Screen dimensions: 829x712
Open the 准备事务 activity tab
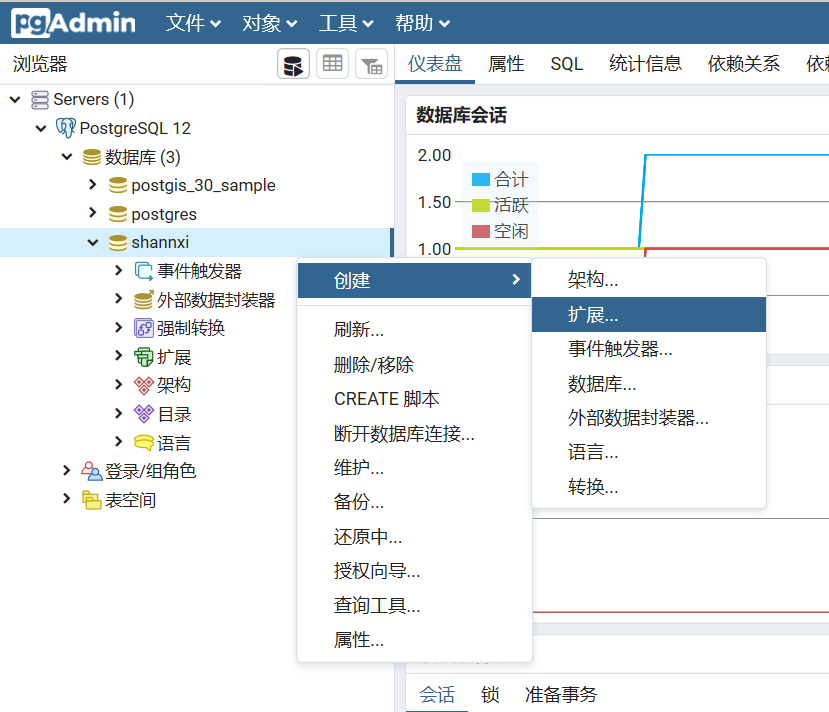[x=561, y=694]
